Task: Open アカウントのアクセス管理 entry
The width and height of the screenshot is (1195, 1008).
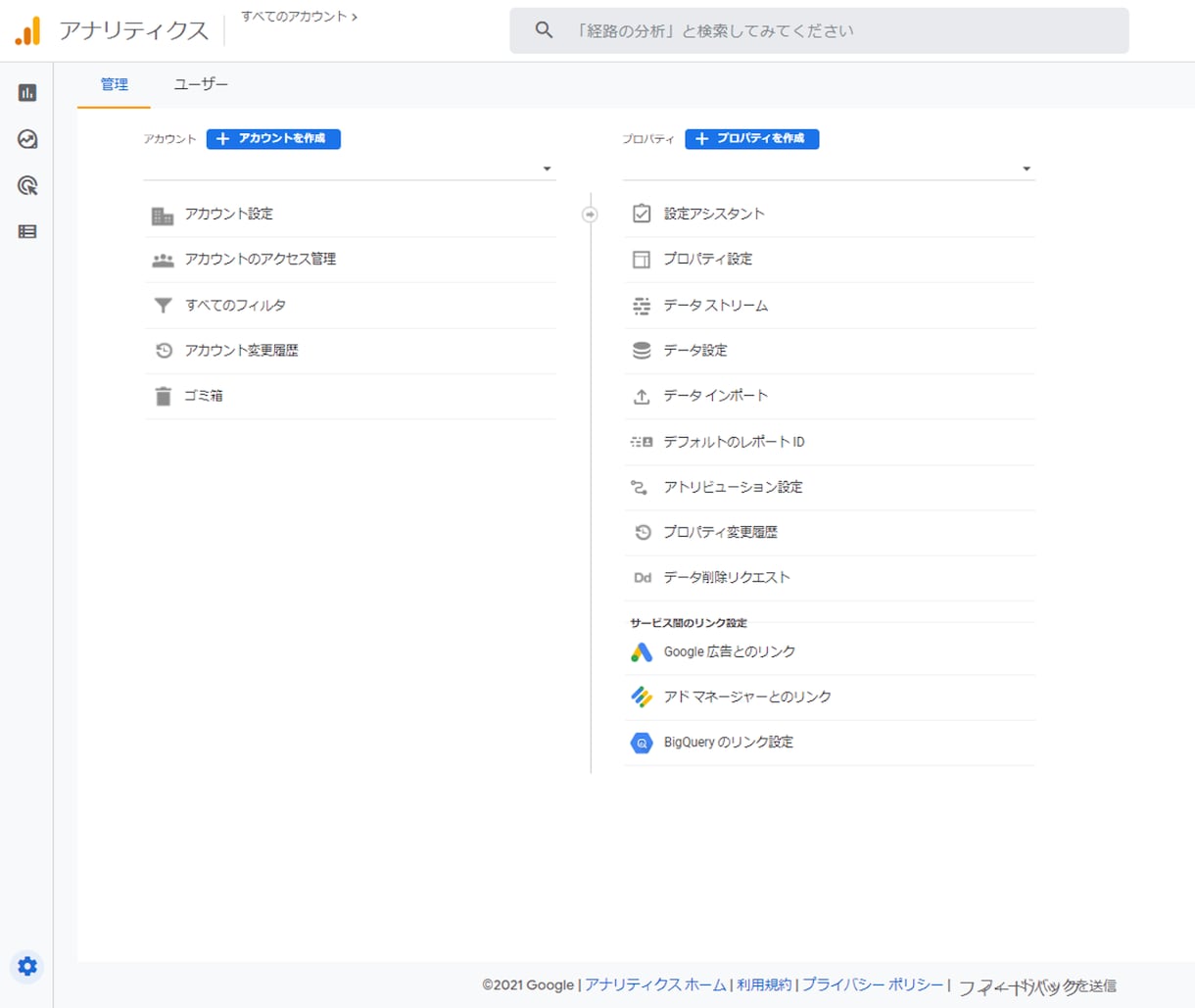Action: coord(350,260)
